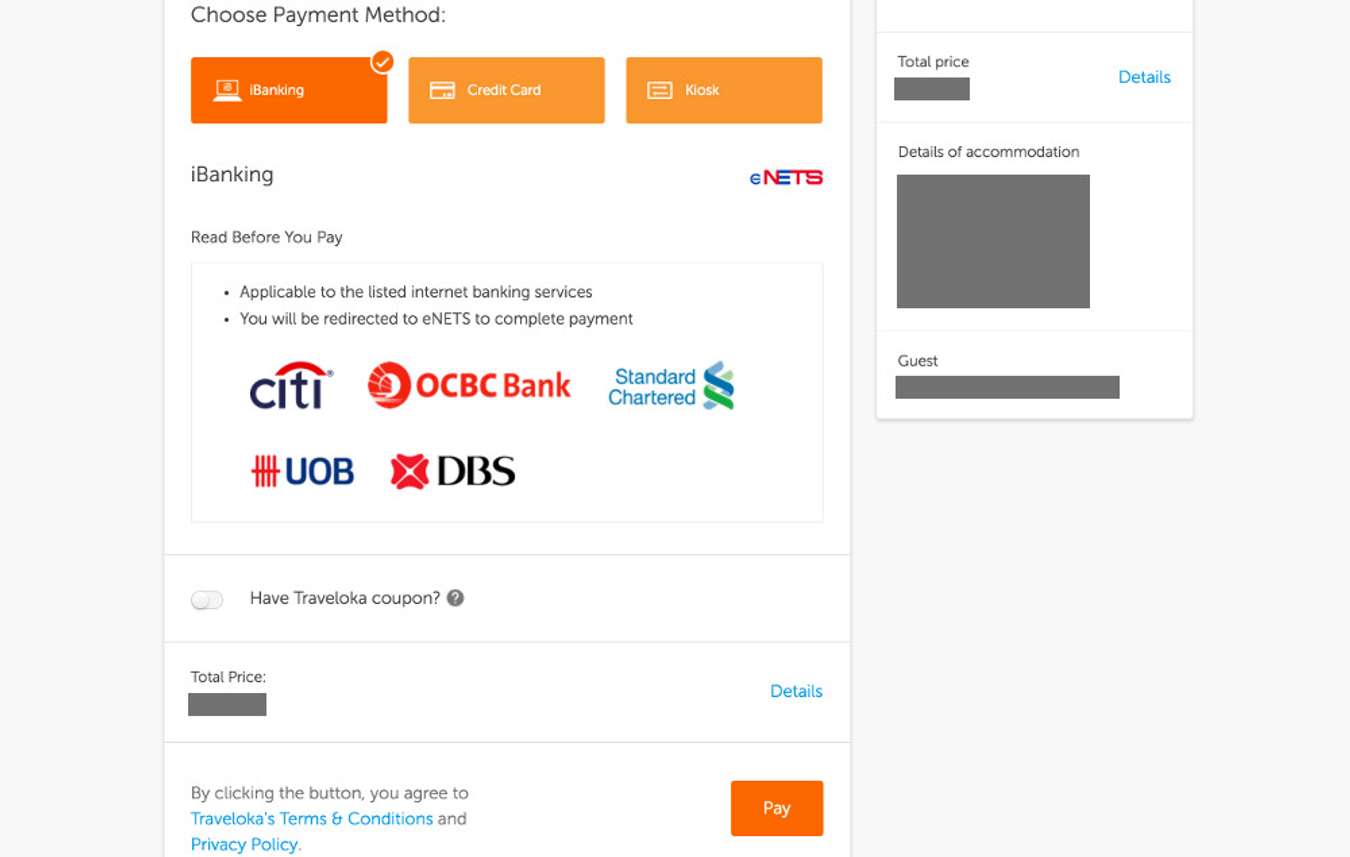Viewport: 1350px width, 857px height.
Task: Pick the DBS bank logo
Action: click(x=452, y=470)
